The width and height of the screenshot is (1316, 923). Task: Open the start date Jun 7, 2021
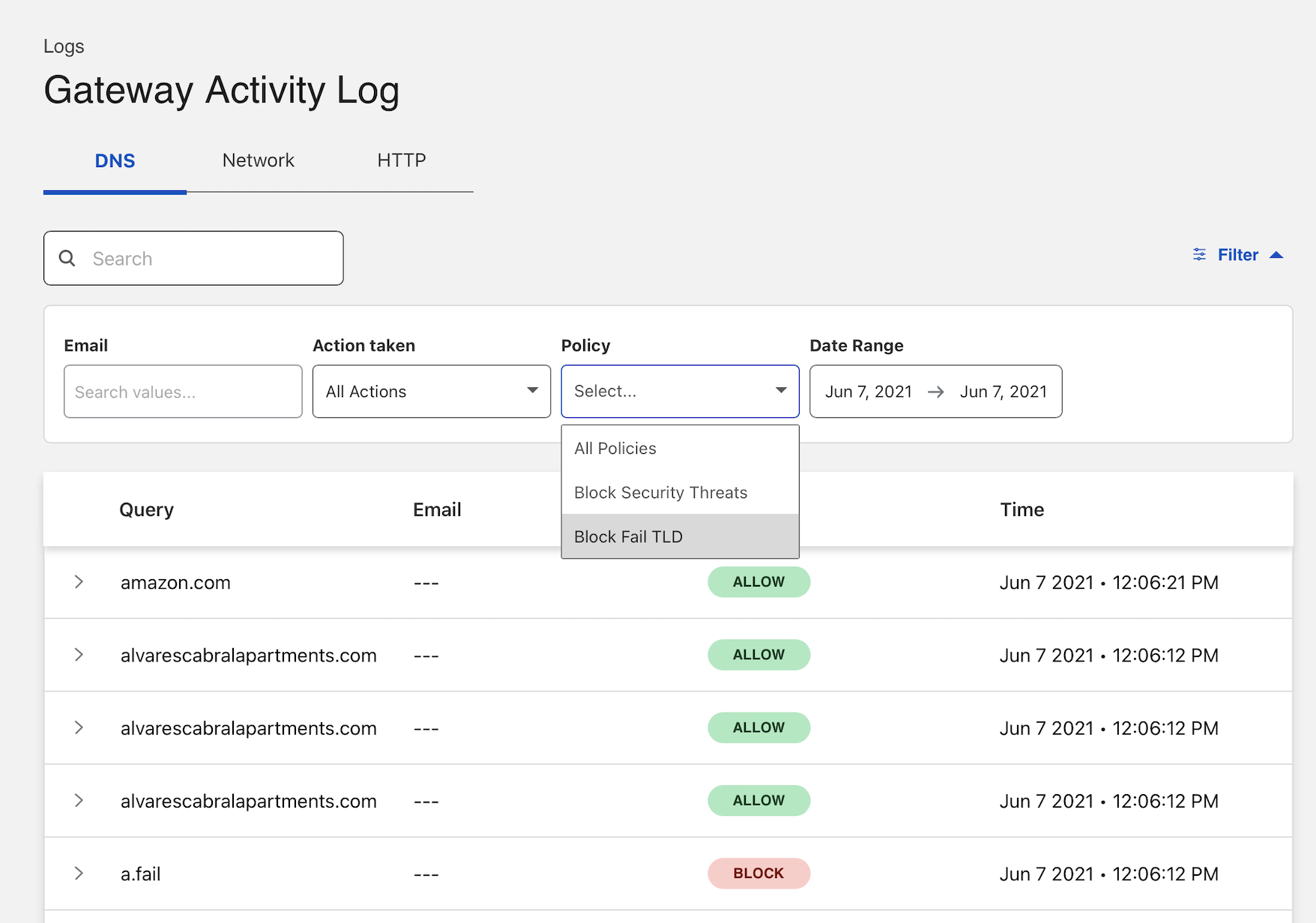pos(868,392)
